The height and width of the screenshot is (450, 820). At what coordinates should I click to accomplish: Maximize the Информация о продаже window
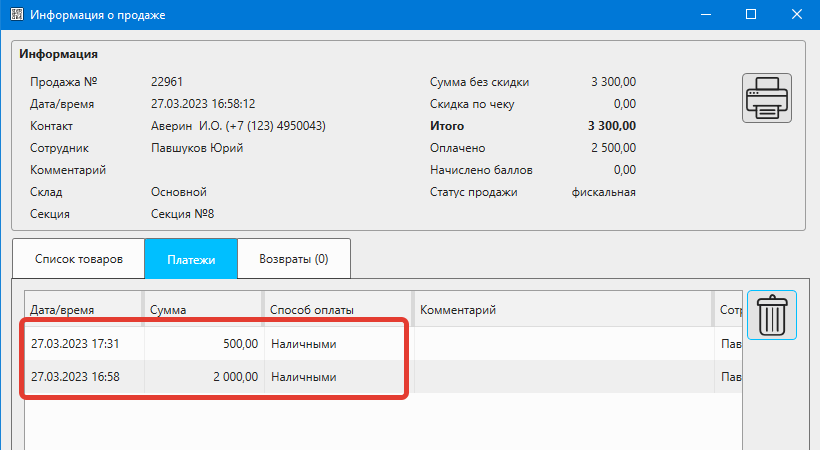click(751, 15)
